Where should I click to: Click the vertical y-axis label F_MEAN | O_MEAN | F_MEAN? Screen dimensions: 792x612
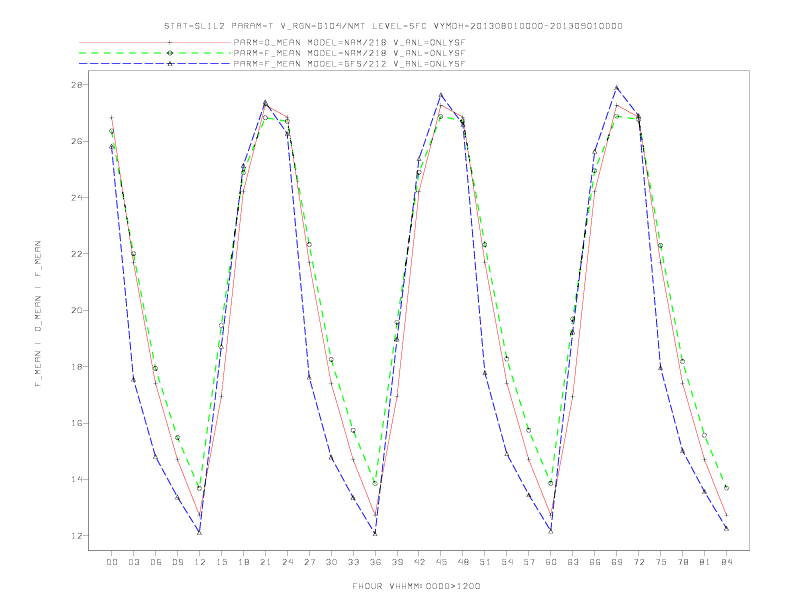38,314
